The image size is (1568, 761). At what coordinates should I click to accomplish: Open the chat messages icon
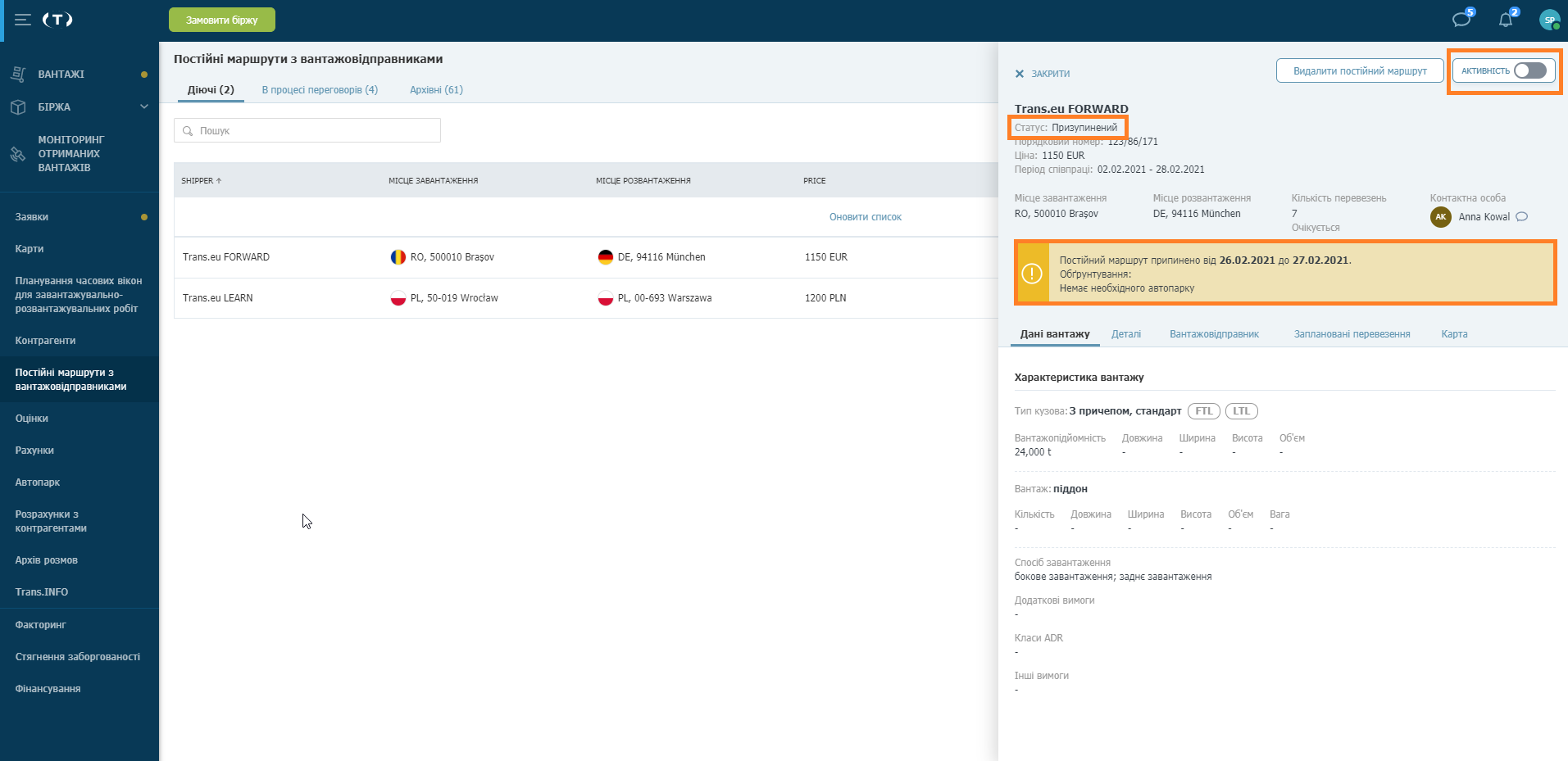[x=1461, y=20]
